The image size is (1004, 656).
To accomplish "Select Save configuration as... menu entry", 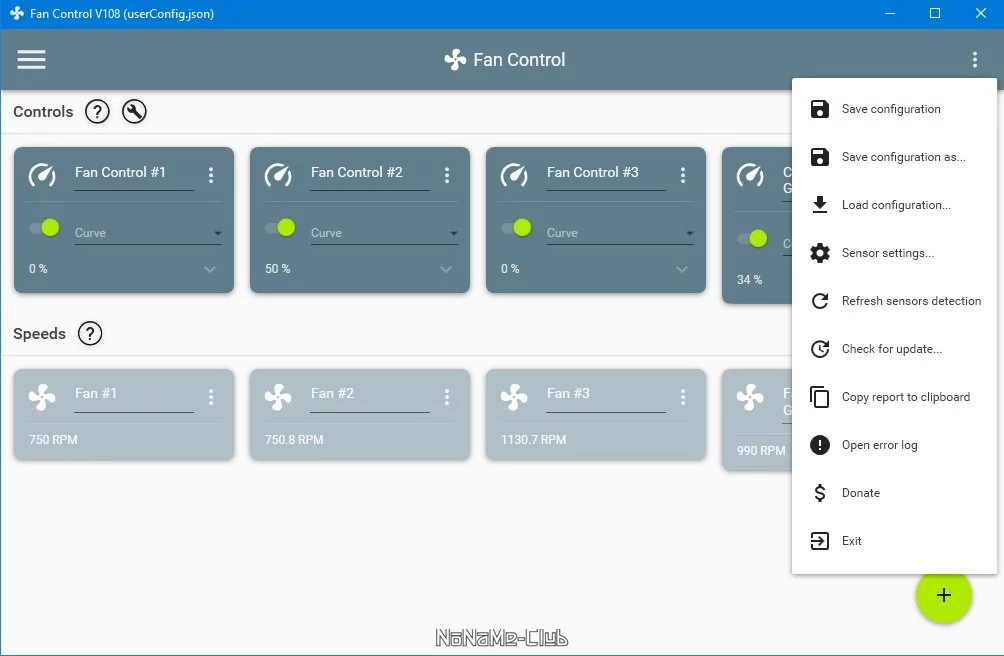I will tap(894, 157).
